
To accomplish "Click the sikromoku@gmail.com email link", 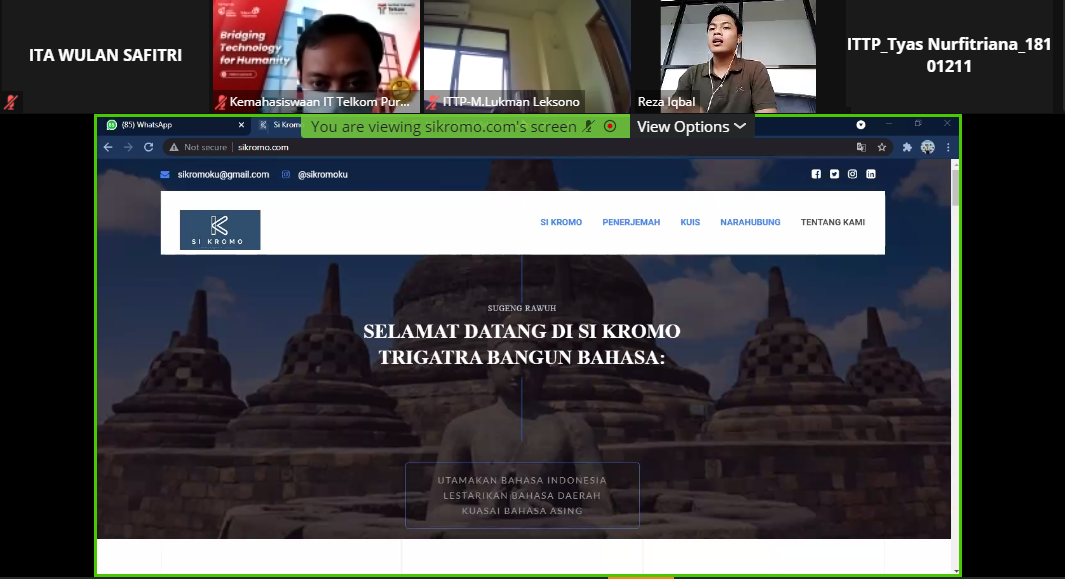I will 223,175.
